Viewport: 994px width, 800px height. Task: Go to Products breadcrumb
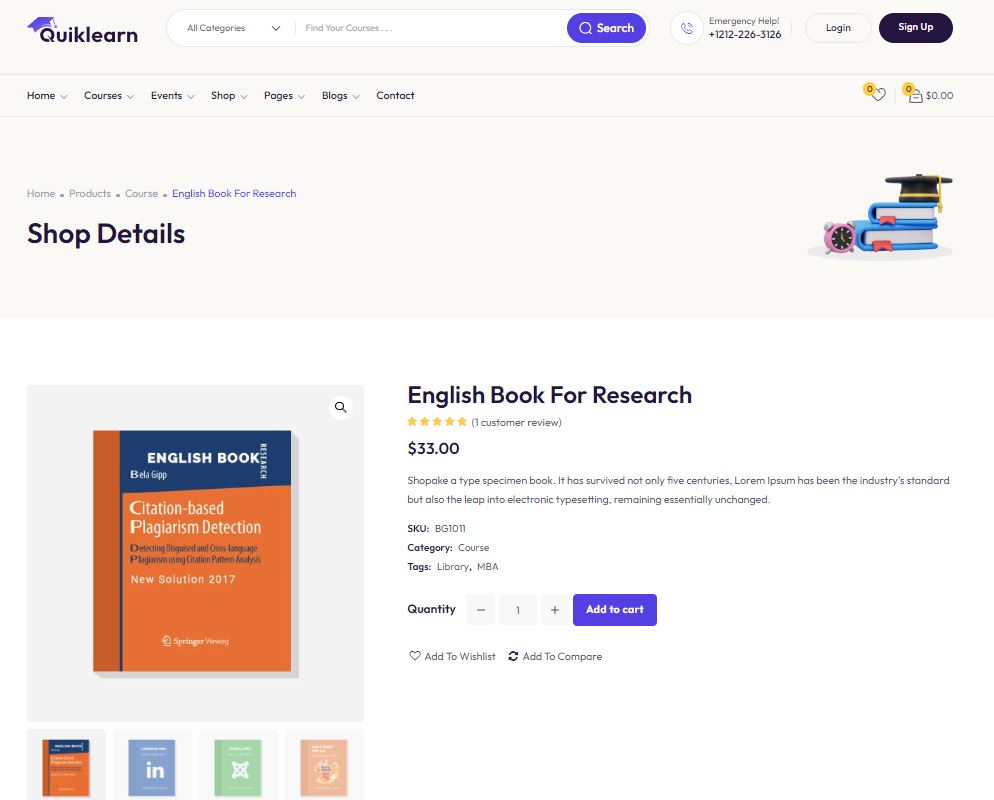point(90,193)
